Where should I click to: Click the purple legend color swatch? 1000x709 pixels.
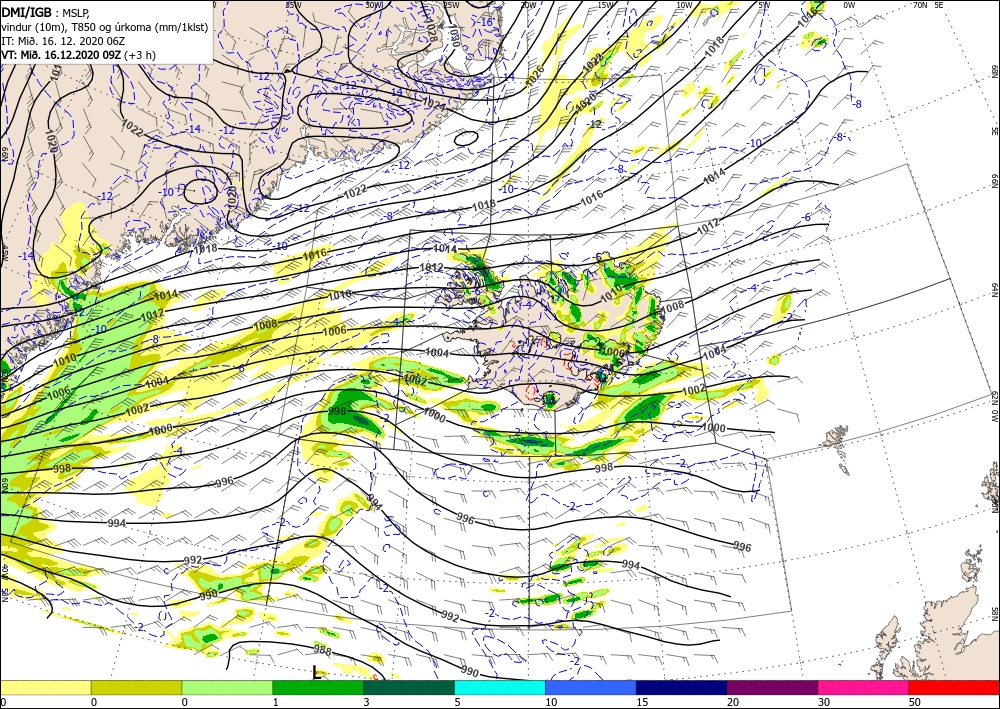pyautogui.click(x=772, y=687)
